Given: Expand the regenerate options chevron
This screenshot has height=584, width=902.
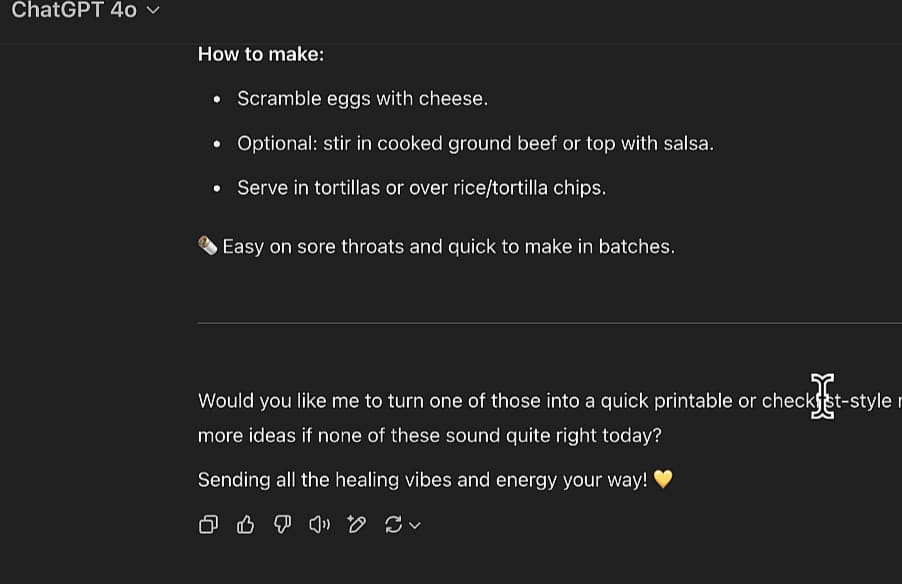Looking at the screenshot, I should coord(414,525).
